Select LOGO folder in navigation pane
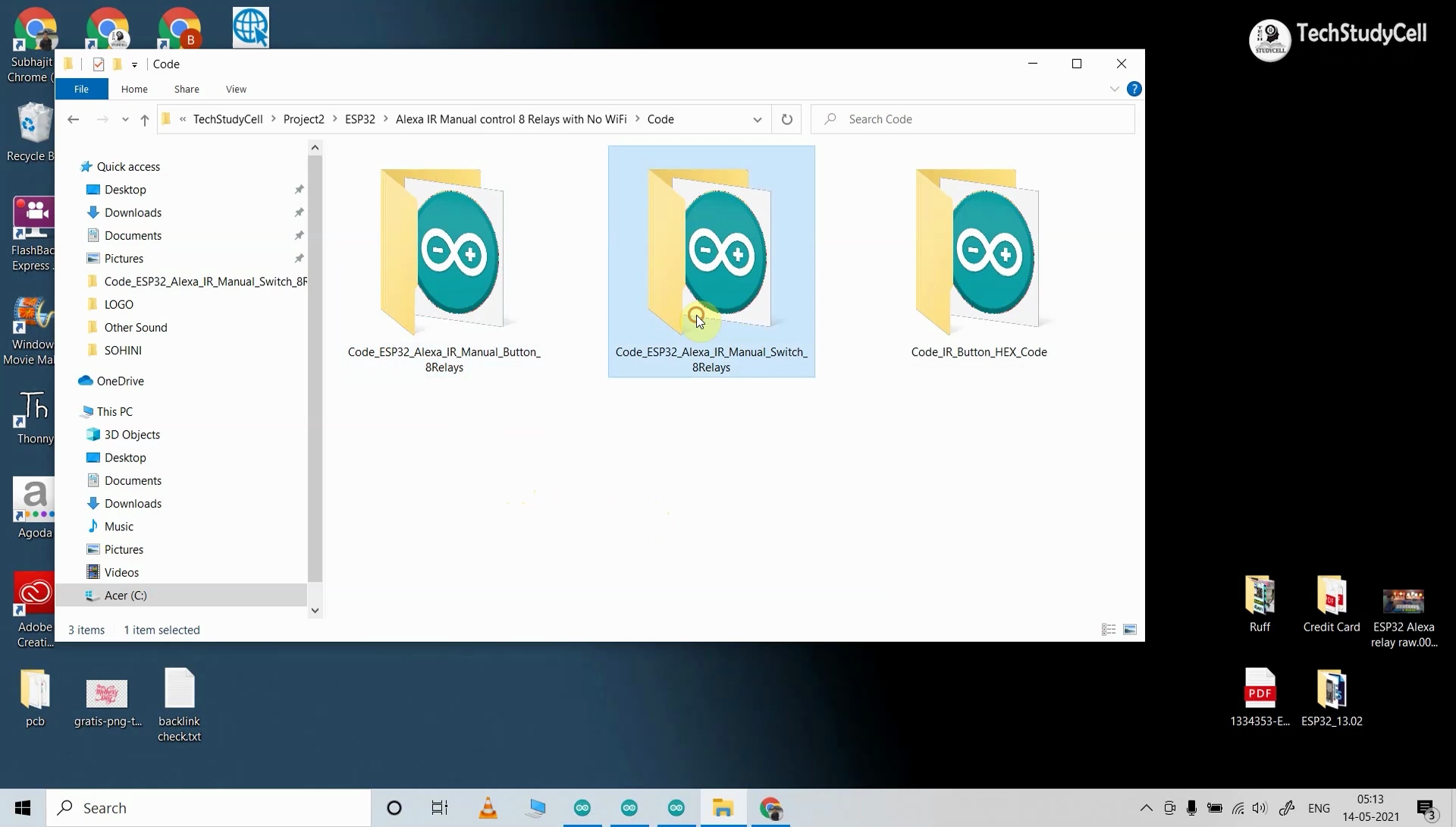1456x827 pixels. (x=118, y=304)
